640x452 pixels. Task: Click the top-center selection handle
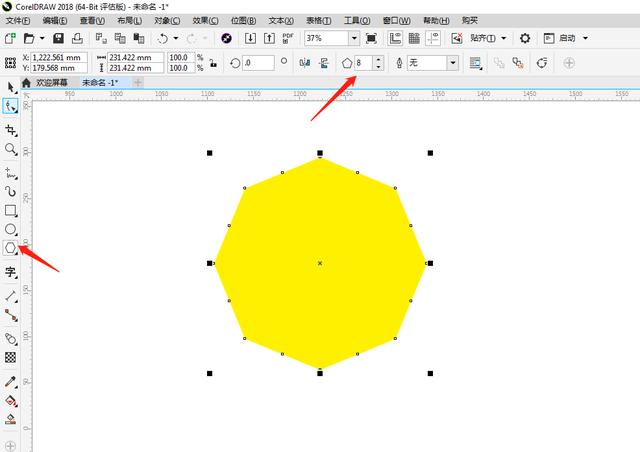(320, 153)
